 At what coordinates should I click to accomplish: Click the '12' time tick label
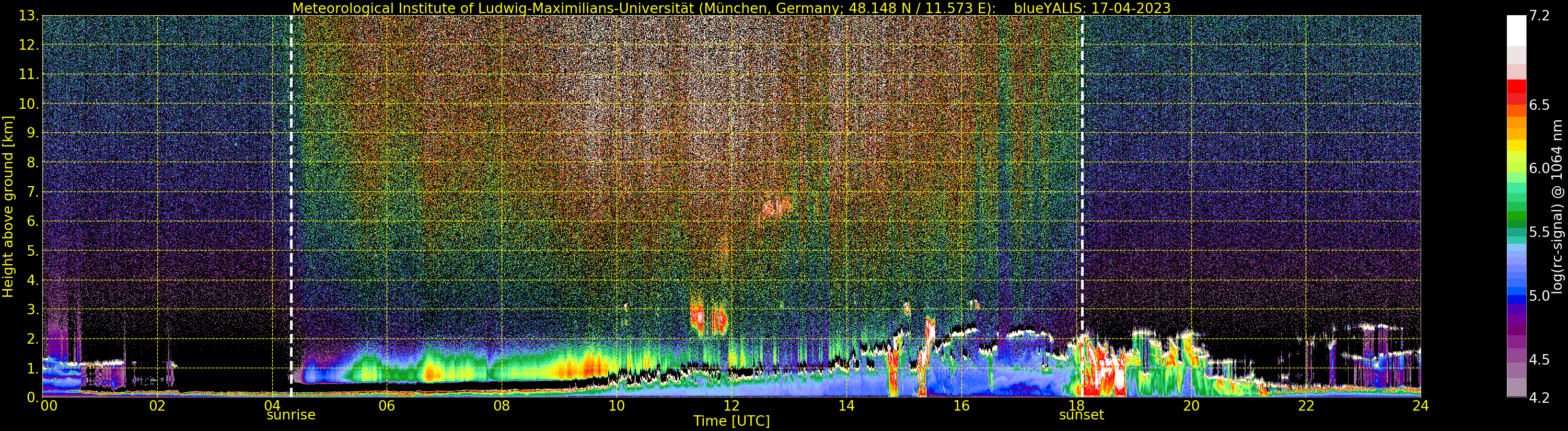[x=731, y=406]
